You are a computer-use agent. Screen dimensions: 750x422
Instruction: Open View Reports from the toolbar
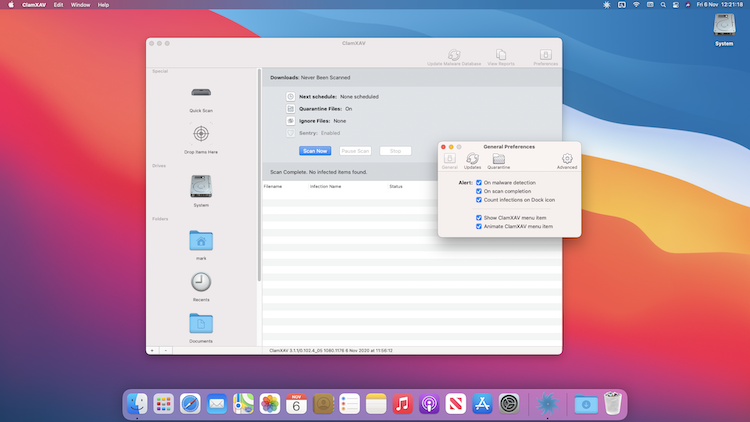(503, 57)
